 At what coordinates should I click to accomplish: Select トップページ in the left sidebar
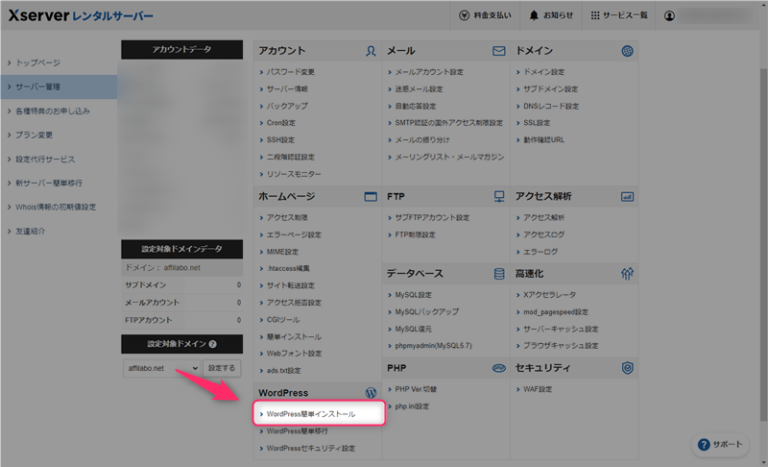pyautogui.click(x=40, y=62)
